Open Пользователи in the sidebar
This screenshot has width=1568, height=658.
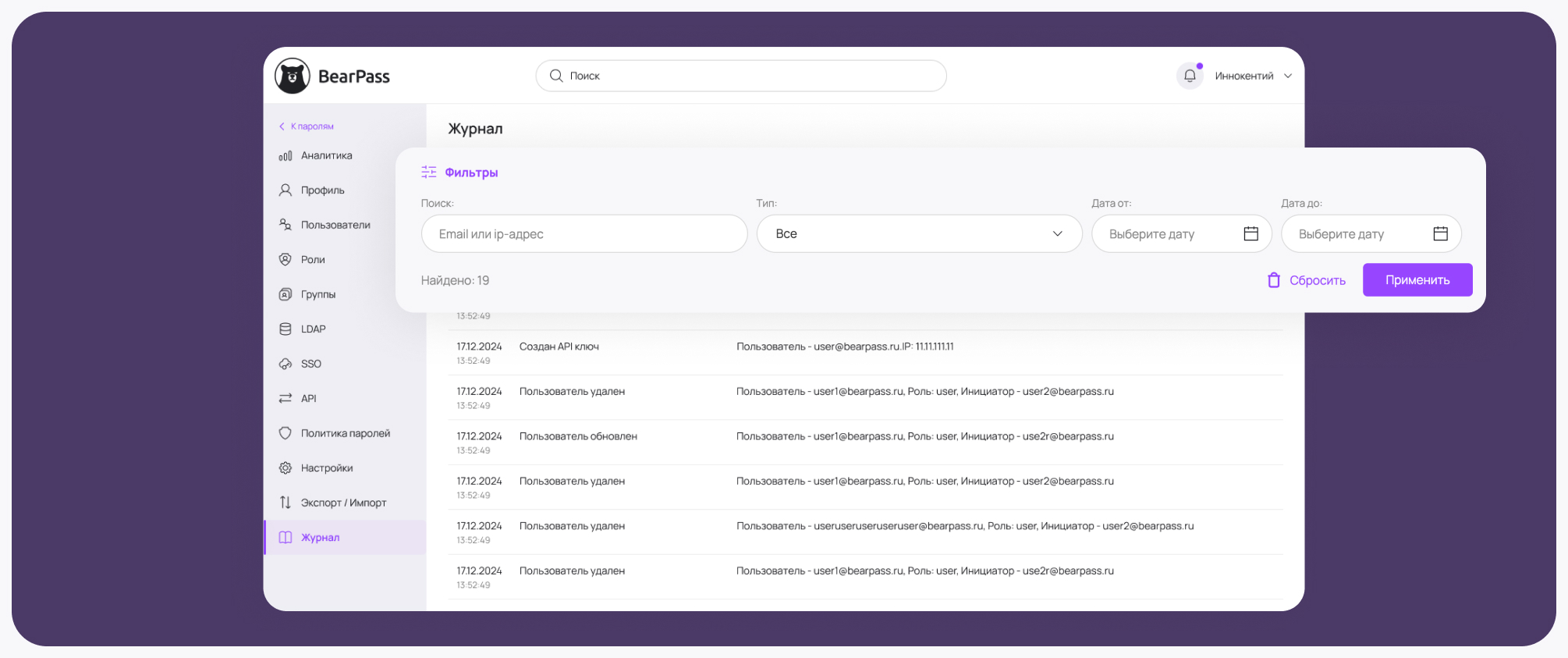point(335,225)
